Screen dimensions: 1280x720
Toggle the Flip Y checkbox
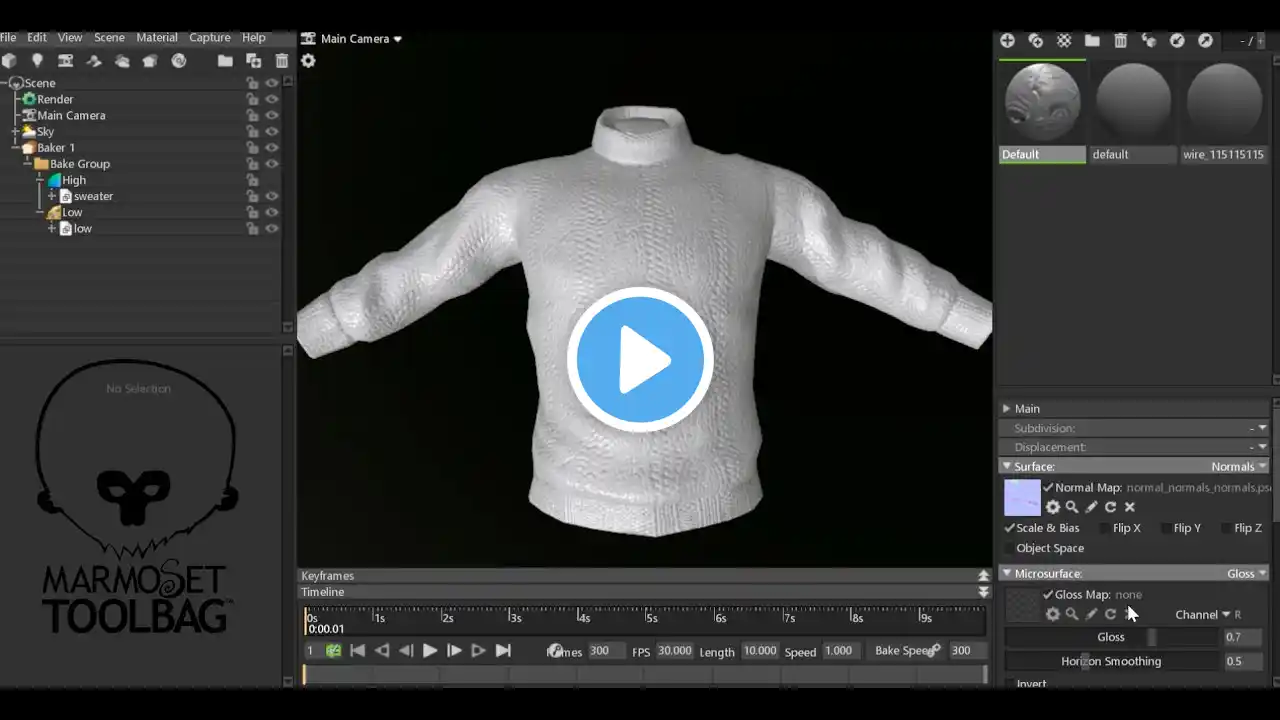point(1179,528)
